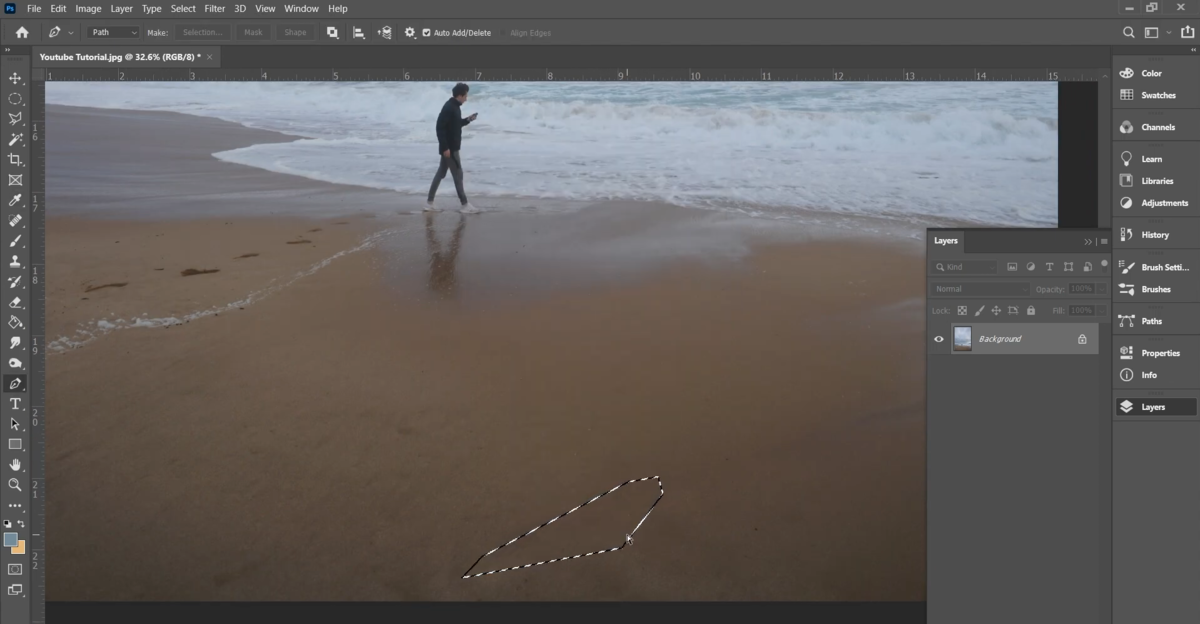Select the Brush tool in toolbox
This screenshot has height=624, width=1200.
tap(15, 241)
